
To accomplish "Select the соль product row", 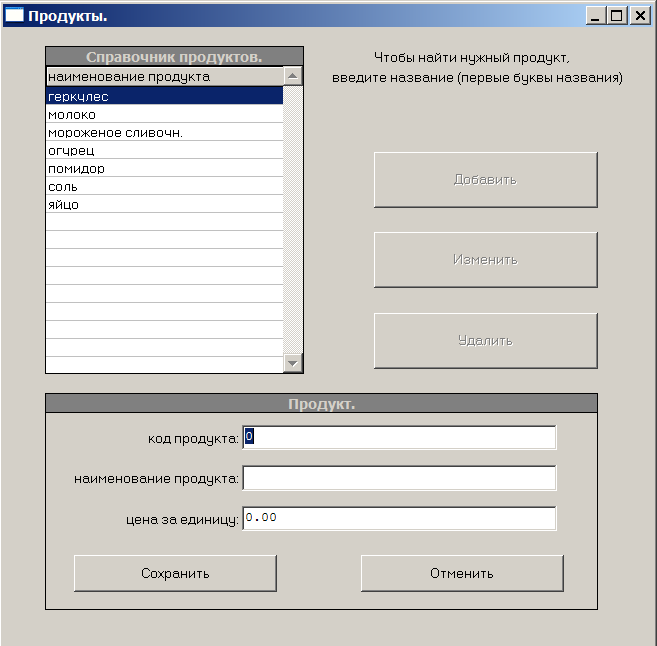I will 165,186.
